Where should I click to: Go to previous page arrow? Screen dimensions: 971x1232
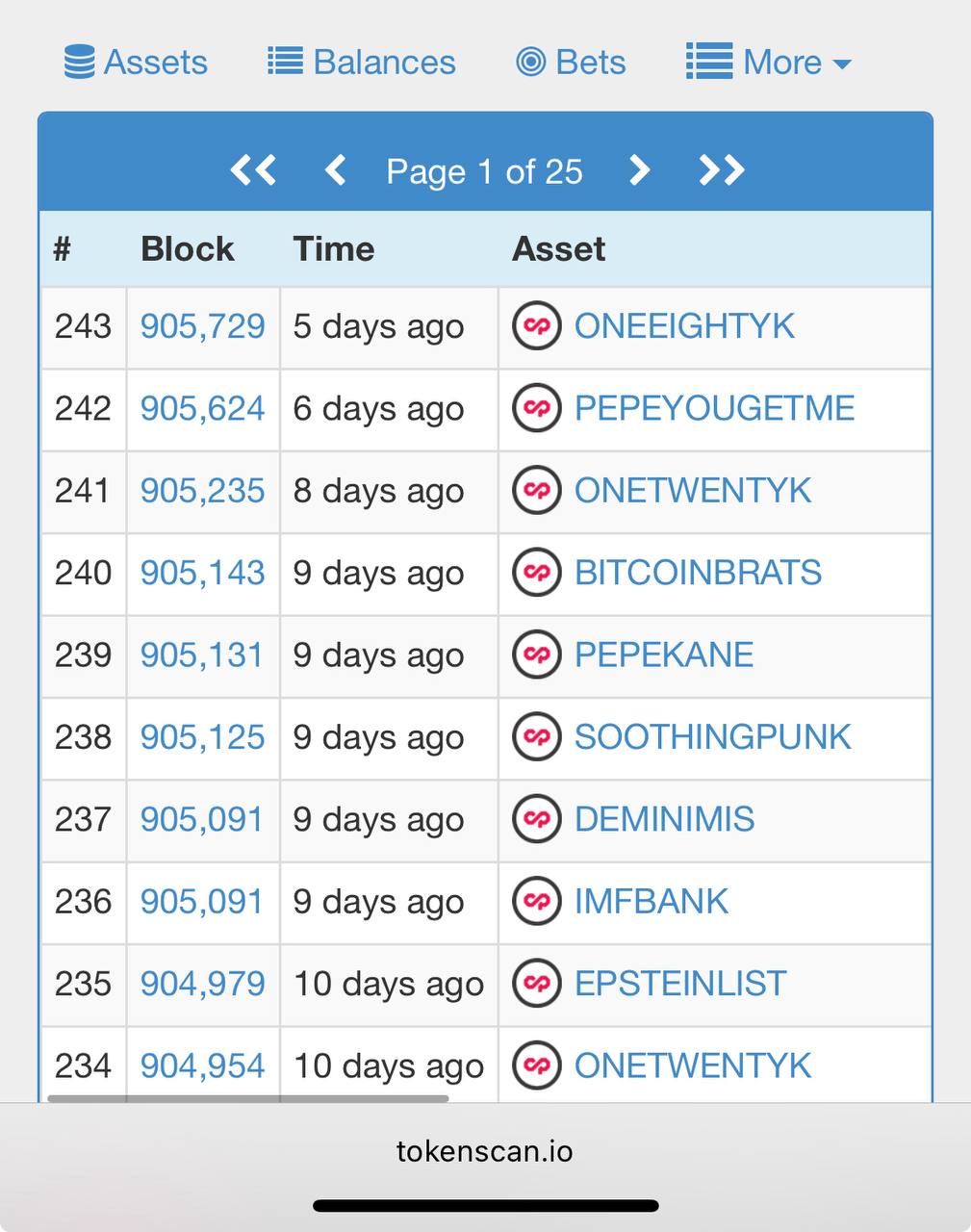tap(335, 170)
